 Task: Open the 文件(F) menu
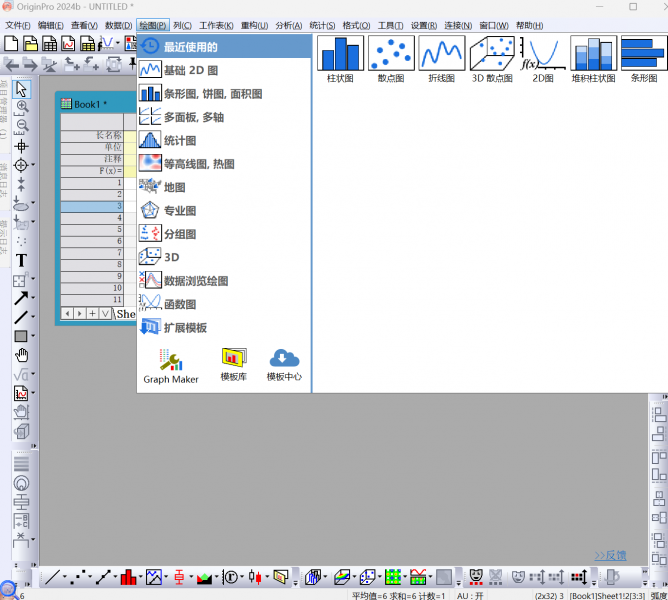coord(17,26)
